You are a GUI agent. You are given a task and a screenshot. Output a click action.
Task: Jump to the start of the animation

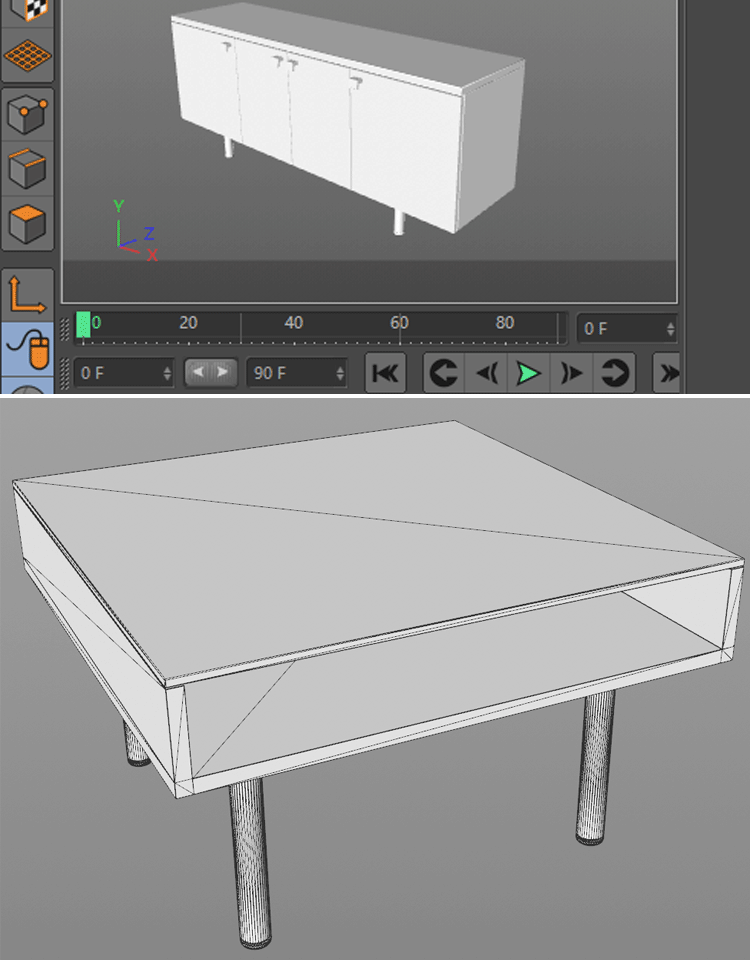point(385,374)
